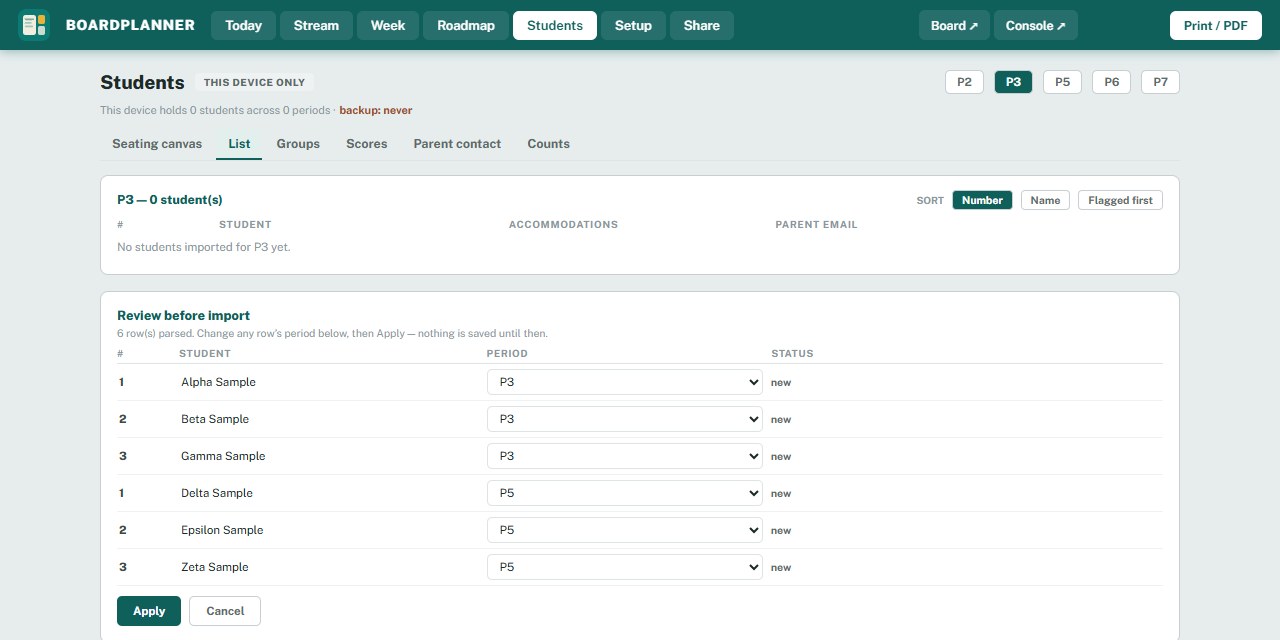The image size is (1280, 640).
Task: Open the Share page
Action: pos(702,25)
